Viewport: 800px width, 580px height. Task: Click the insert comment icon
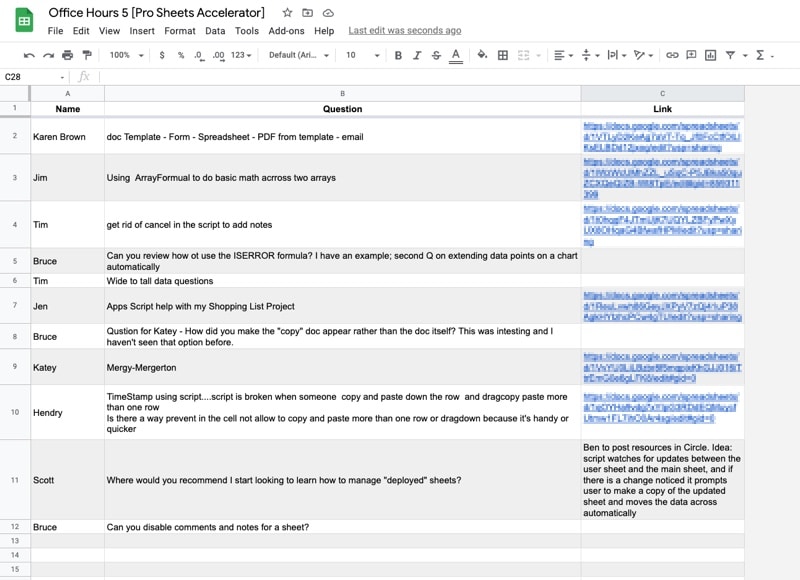691,55
